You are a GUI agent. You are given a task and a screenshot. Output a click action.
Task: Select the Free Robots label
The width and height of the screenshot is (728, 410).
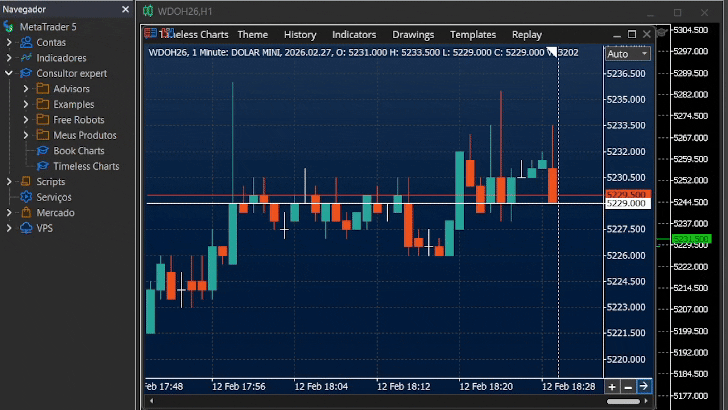point(78,120)
